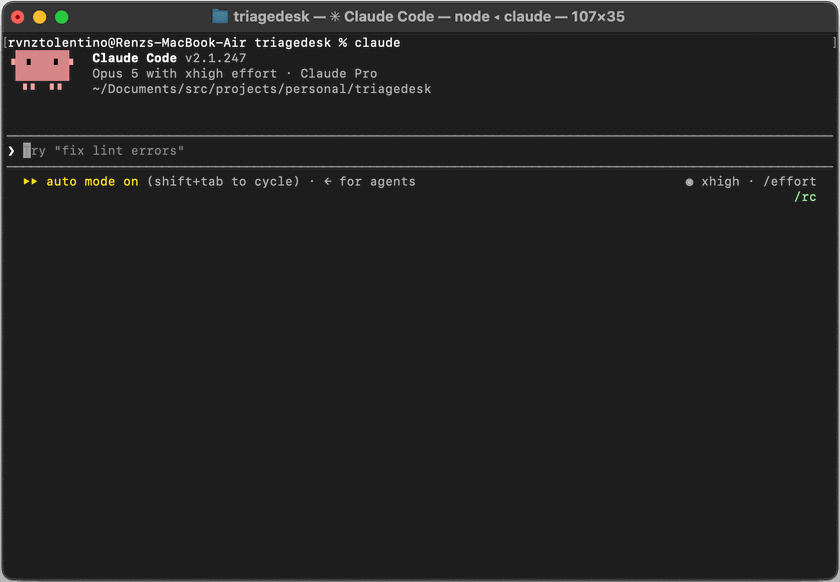
Task: Click the 'Claude Pro' plan text
Action: (339, 73)
